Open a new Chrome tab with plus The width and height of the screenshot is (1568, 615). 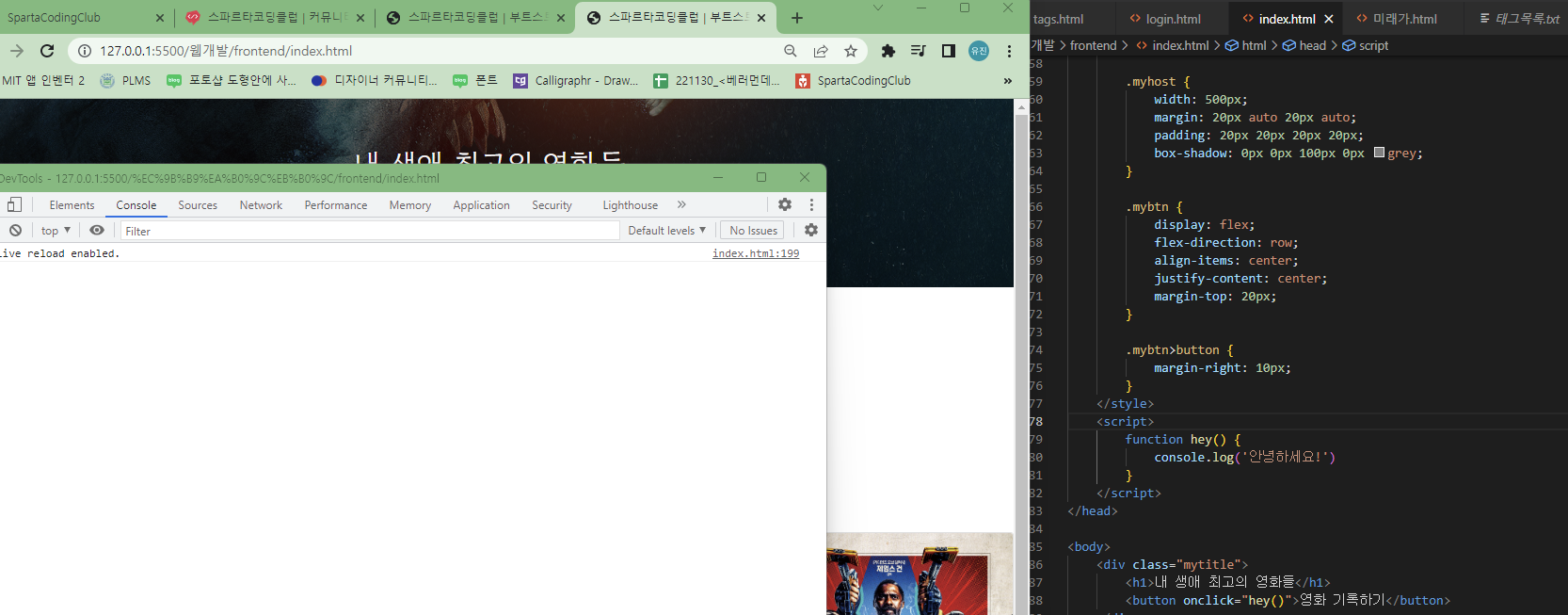[797, 18]
